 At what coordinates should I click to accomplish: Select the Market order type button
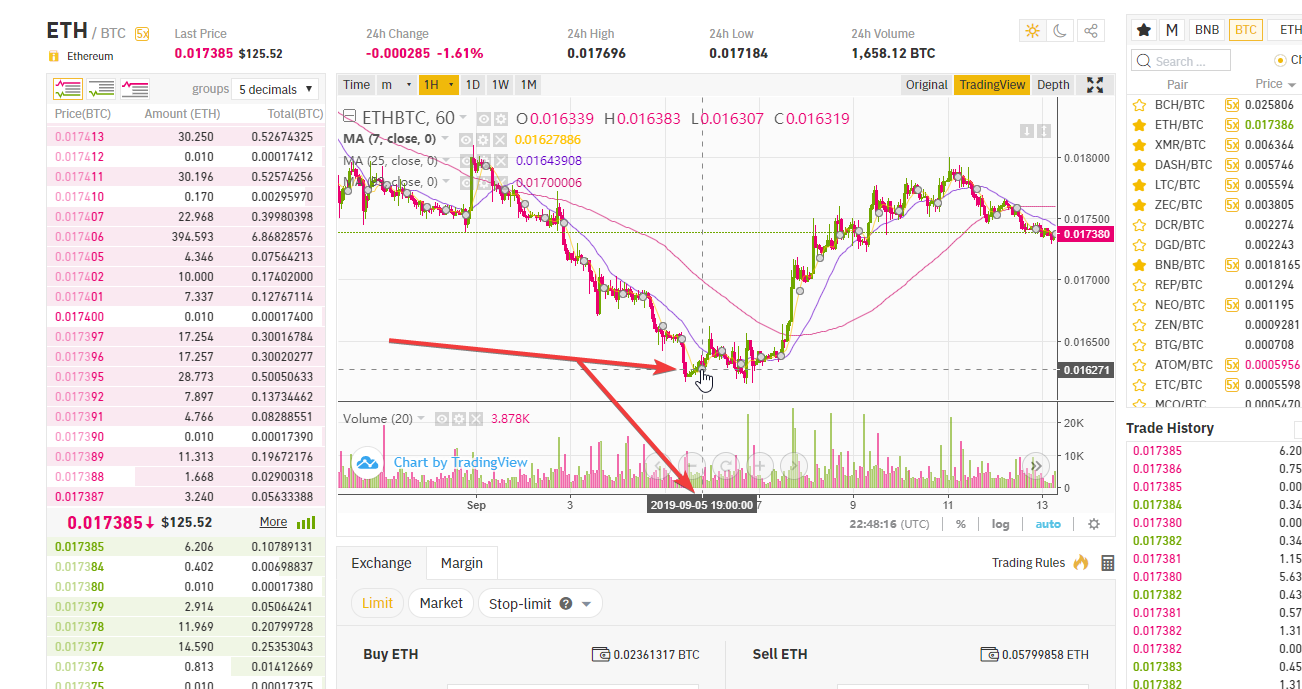[x=441, y=604]
